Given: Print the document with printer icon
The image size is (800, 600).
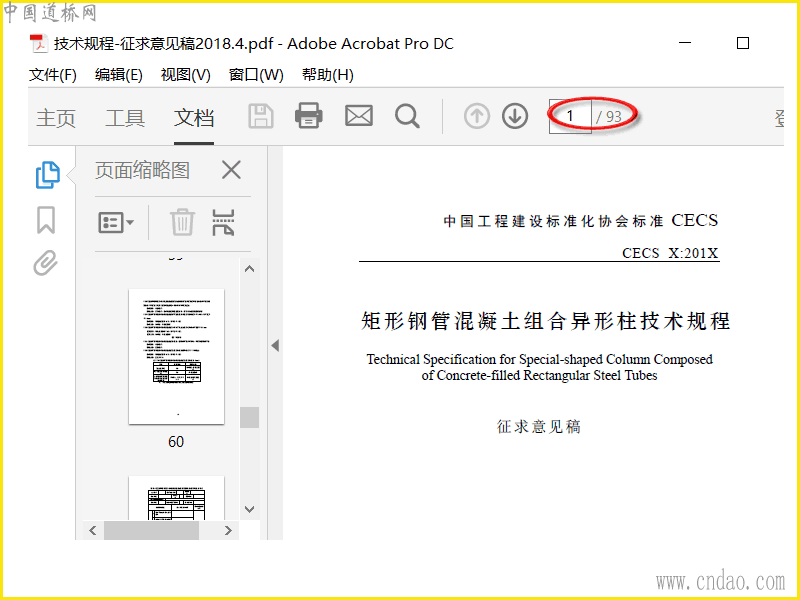Looking at the screenshot, I should tap(309, 115).
